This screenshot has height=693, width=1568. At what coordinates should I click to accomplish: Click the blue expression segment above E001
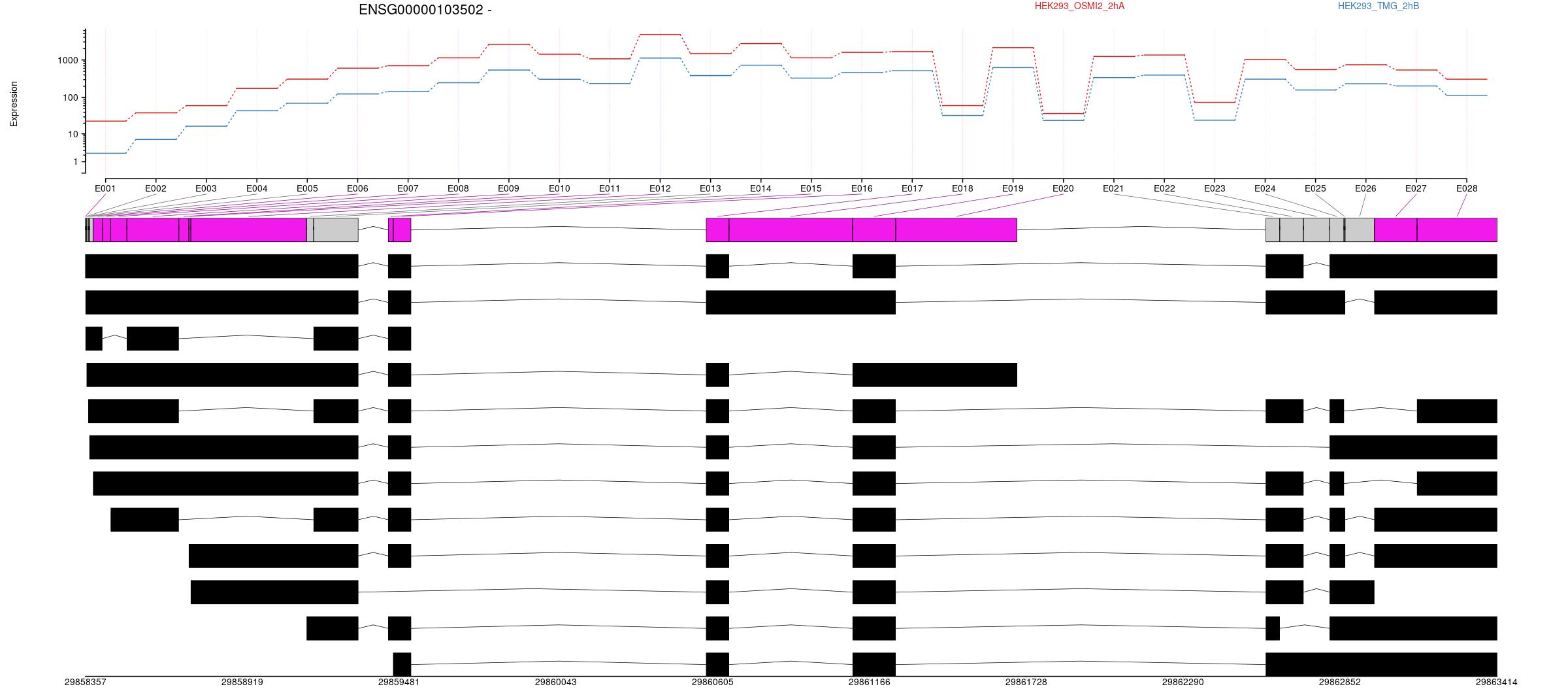[x=105, y=153]
